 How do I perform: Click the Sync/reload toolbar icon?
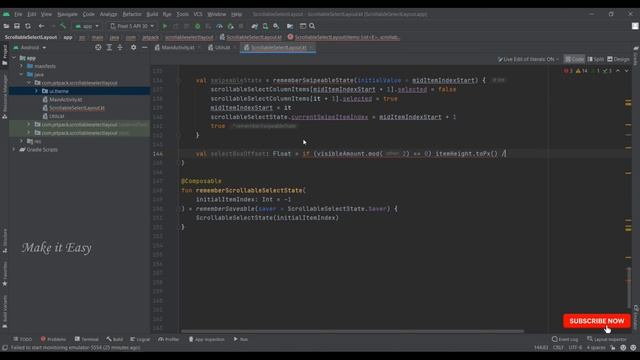click(x=28, y=26)
